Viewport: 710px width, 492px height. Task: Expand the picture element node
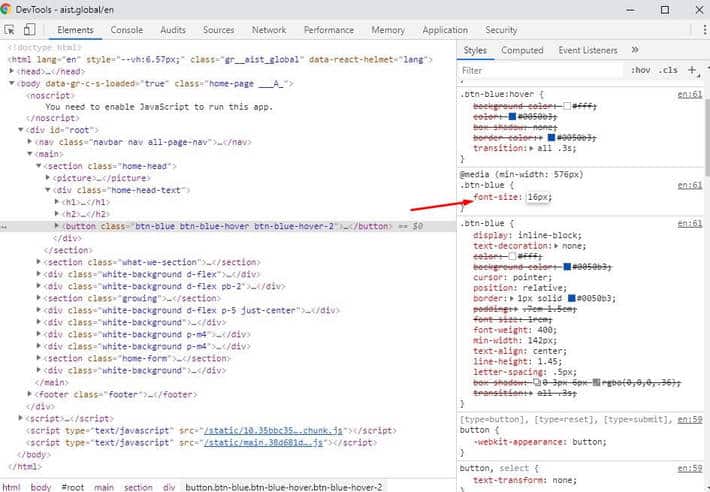click(x=48, y=177)
